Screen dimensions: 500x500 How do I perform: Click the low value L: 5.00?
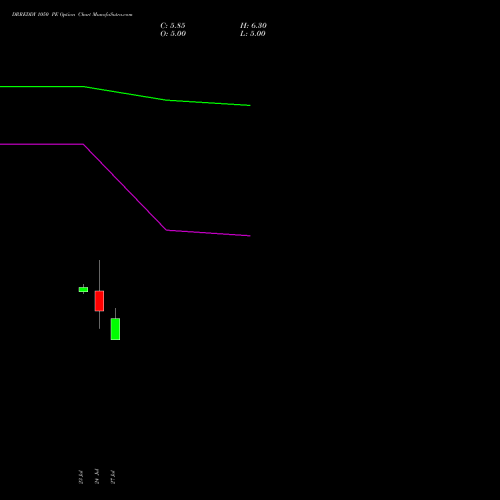253,34
